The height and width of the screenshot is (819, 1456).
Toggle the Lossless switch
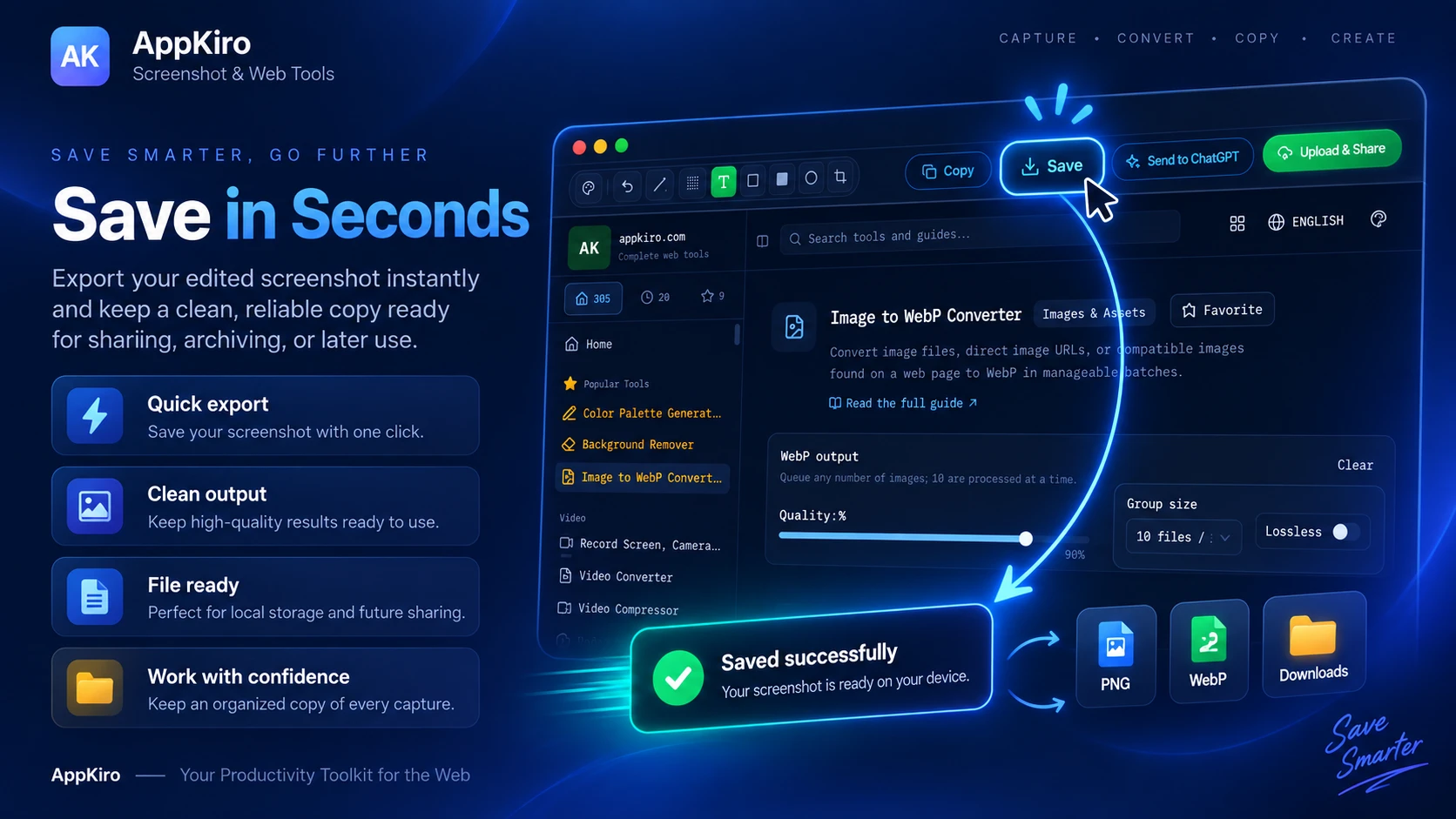pos(1345,532)
